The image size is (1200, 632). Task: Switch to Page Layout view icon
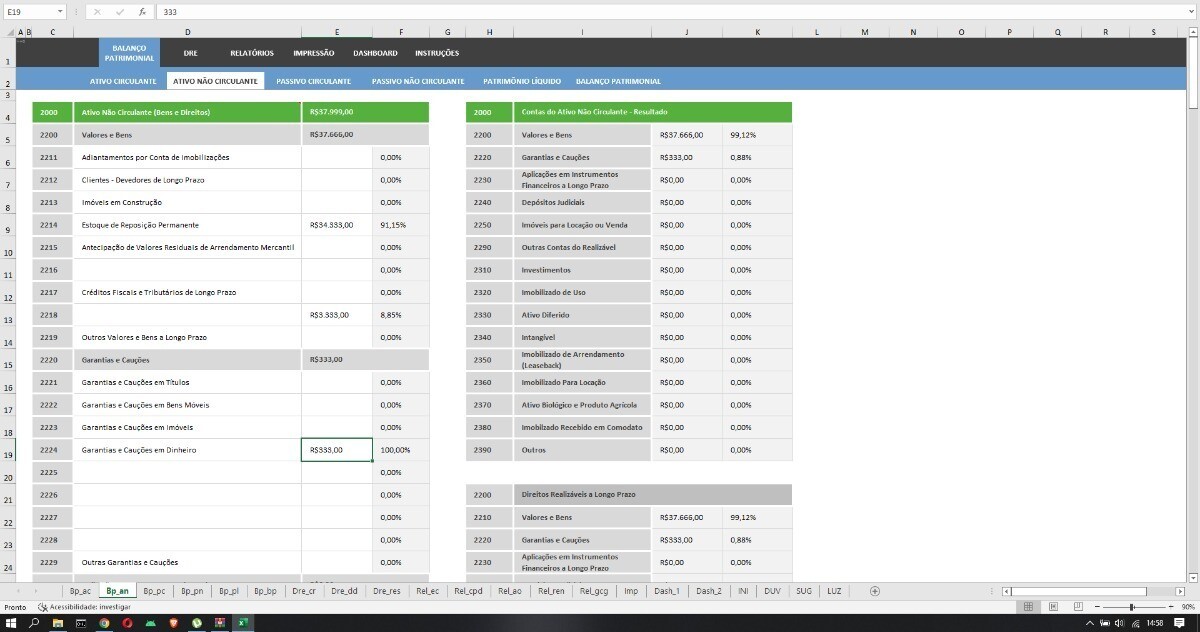(x=1053, y=607)
